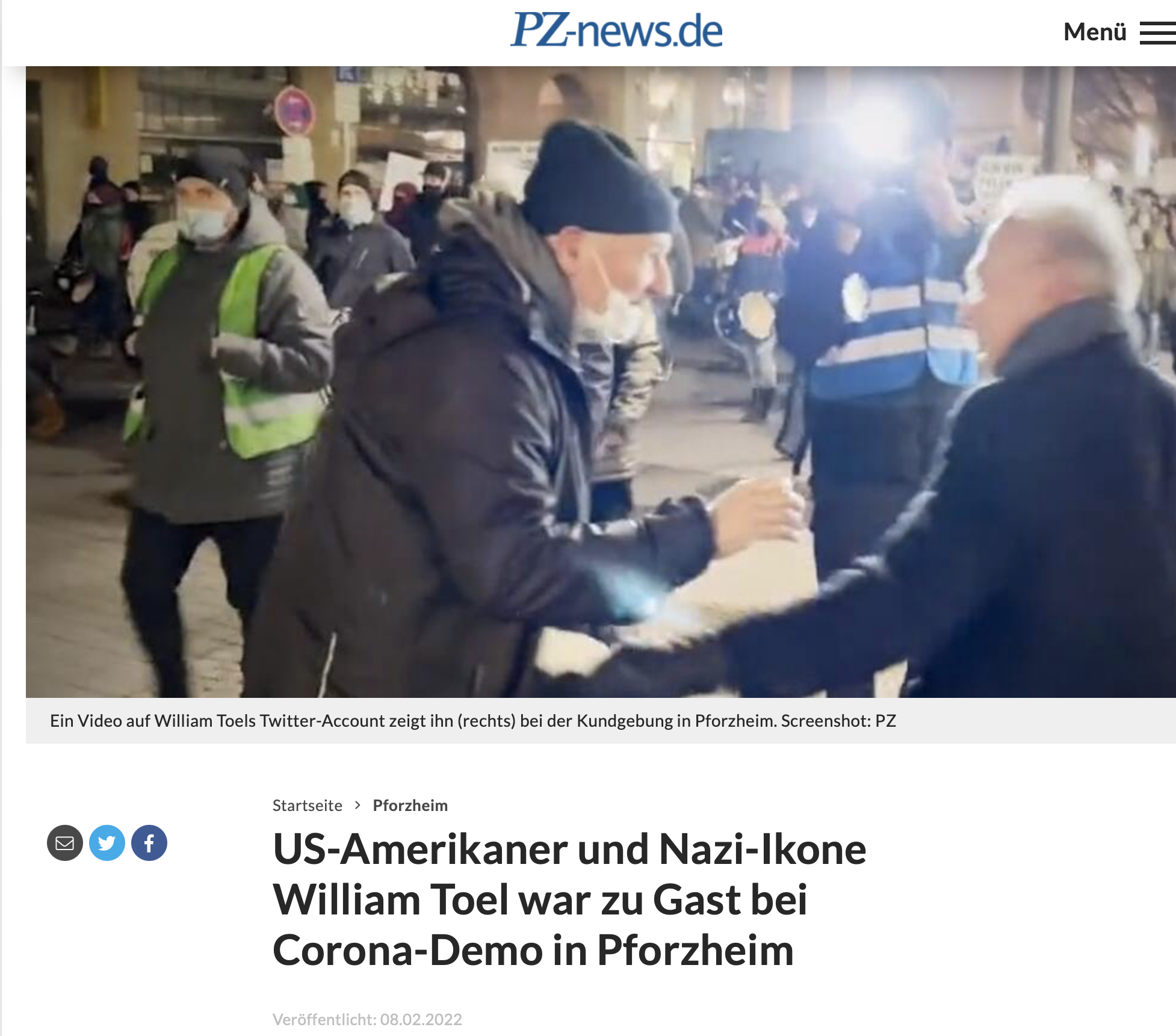Viewport: 1176px width, 1036px height.
Task: Go to PZ-news.de homepage logo
Action: pyautogui.click(x=616, y=30)
